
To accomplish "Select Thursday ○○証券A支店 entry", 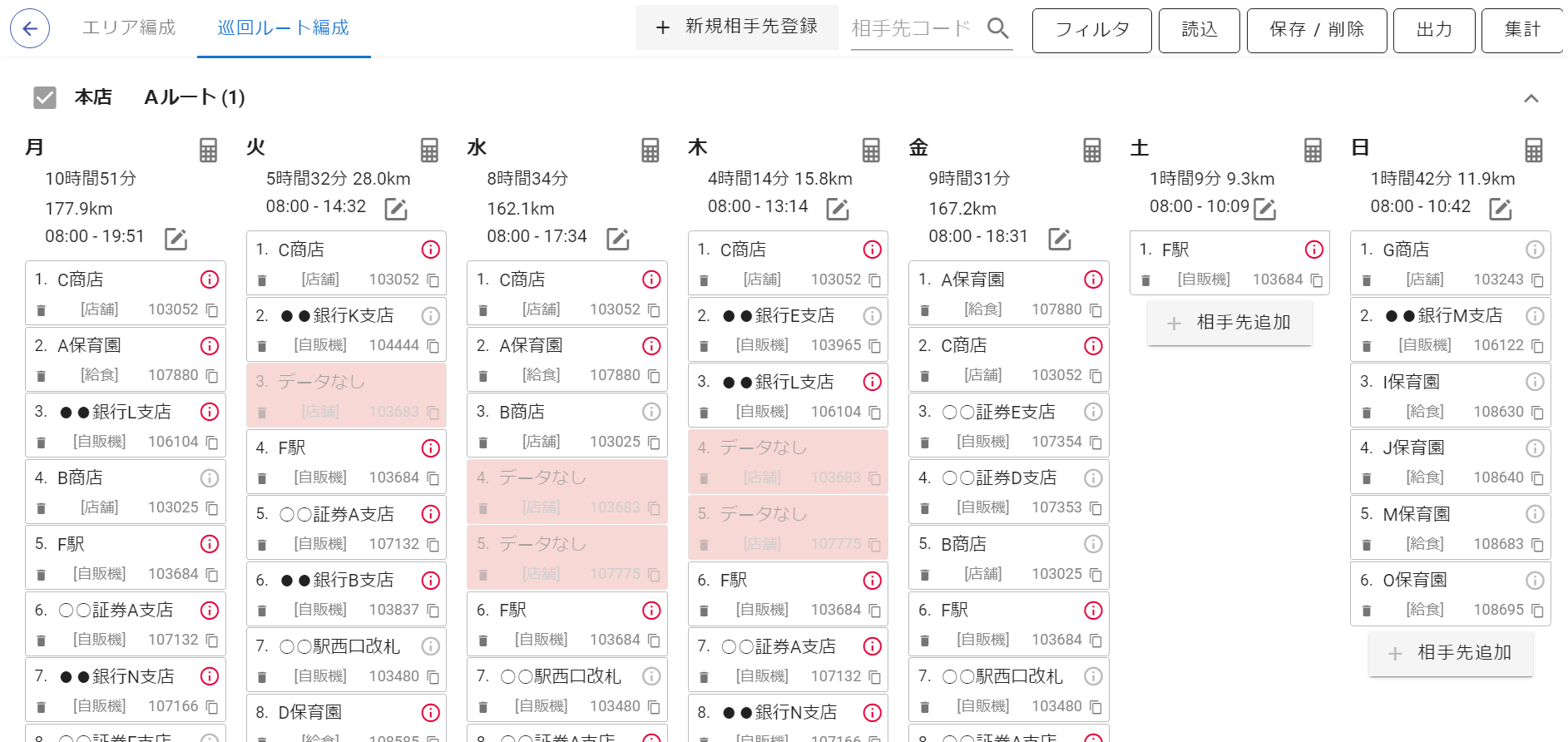I will tap(788, 660).
